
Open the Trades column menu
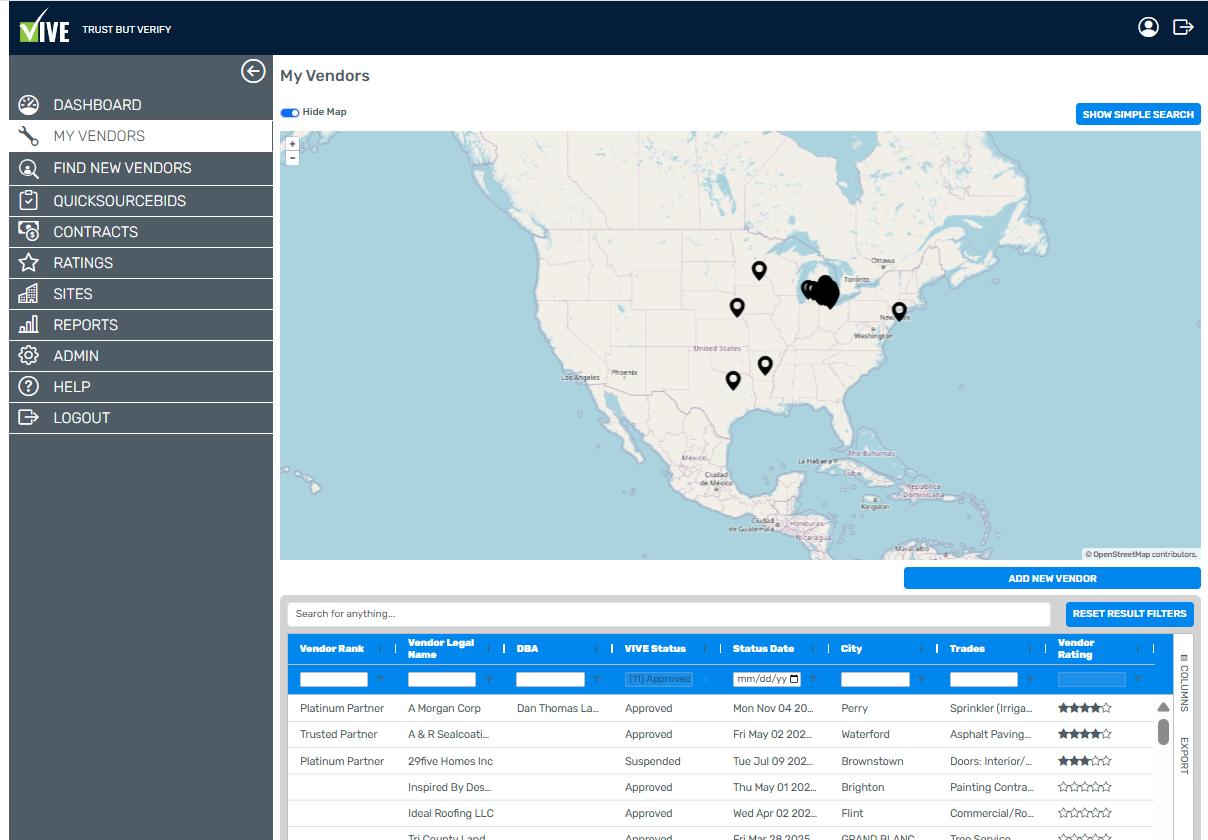(x=1031, y=649)
